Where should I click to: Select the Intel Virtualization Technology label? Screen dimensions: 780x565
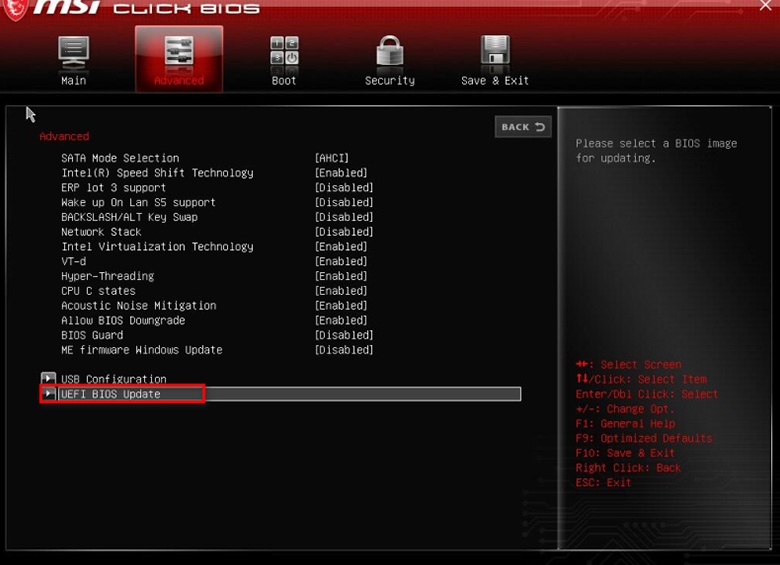pyautogui.click(x=157, y=247)
